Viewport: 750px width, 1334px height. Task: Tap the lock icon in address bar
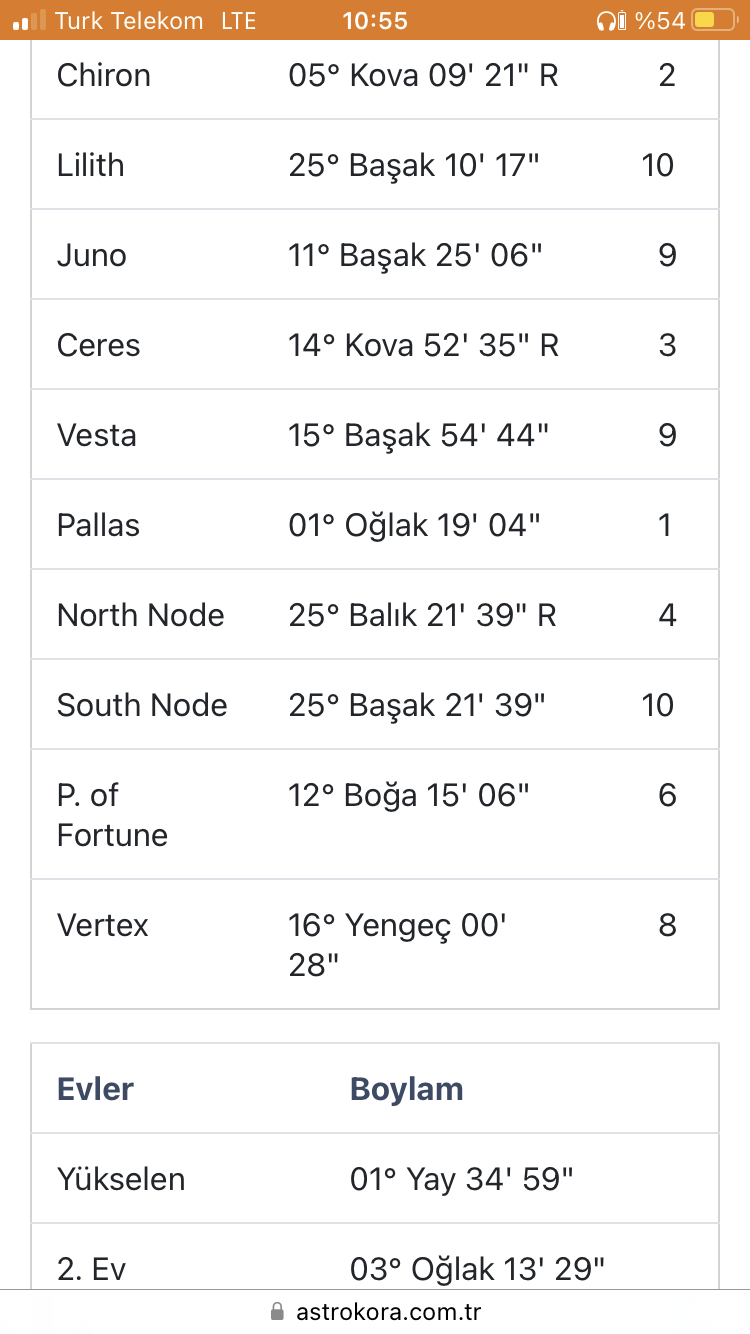(x=277, y=1311)
